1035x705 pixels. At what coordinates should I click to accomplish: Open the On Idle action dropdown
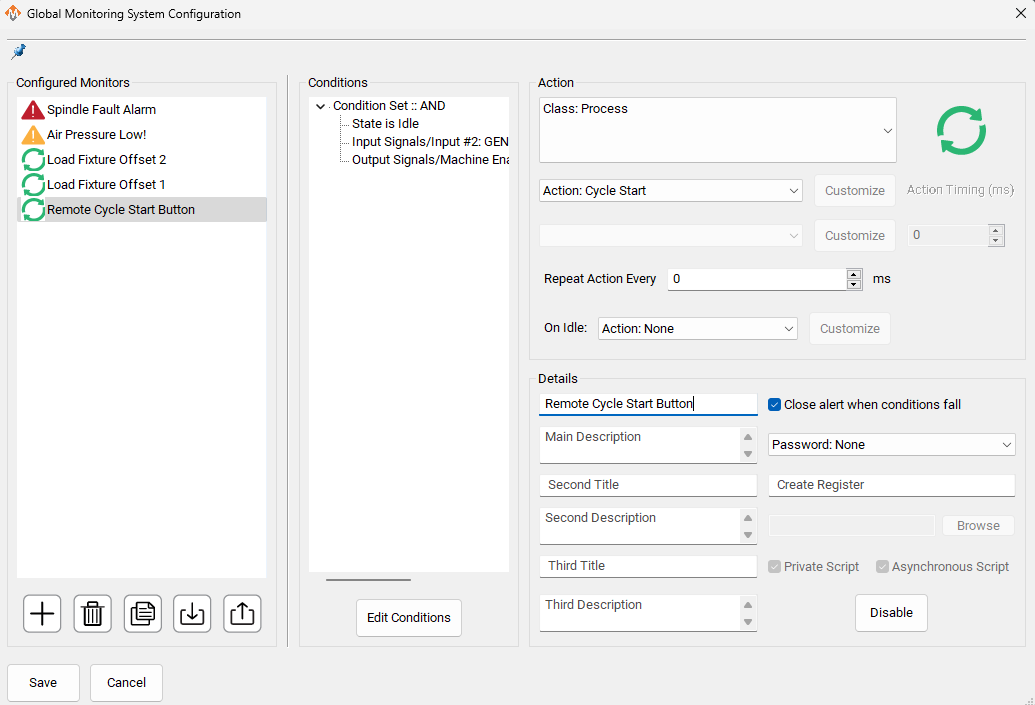coord(697,329)
